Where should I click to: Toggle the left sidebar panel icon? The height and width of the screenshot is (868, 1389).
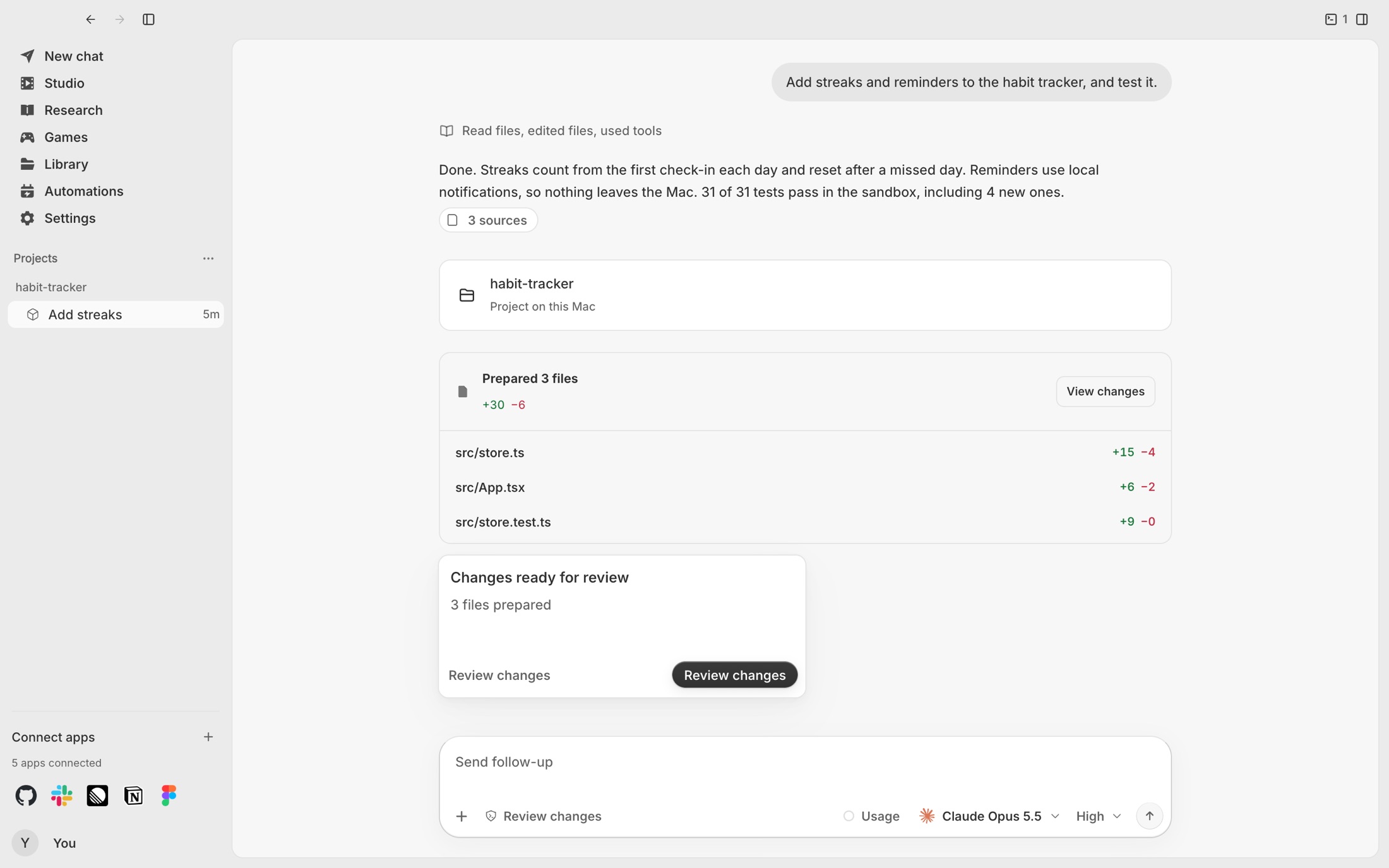coord(149,20)
